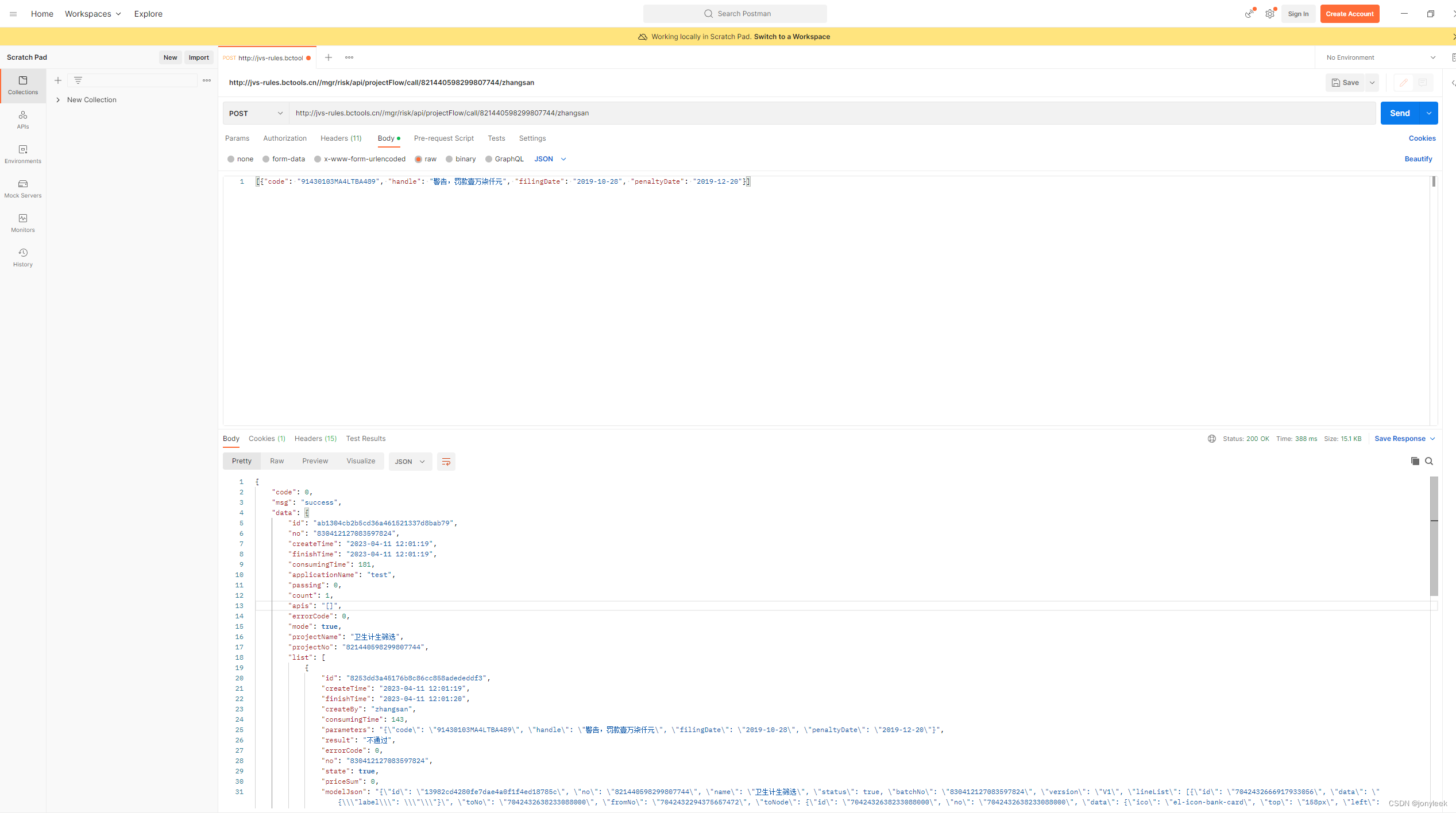
Task: Open the Mock Servers sidebar icon
Action: (23, 188)
